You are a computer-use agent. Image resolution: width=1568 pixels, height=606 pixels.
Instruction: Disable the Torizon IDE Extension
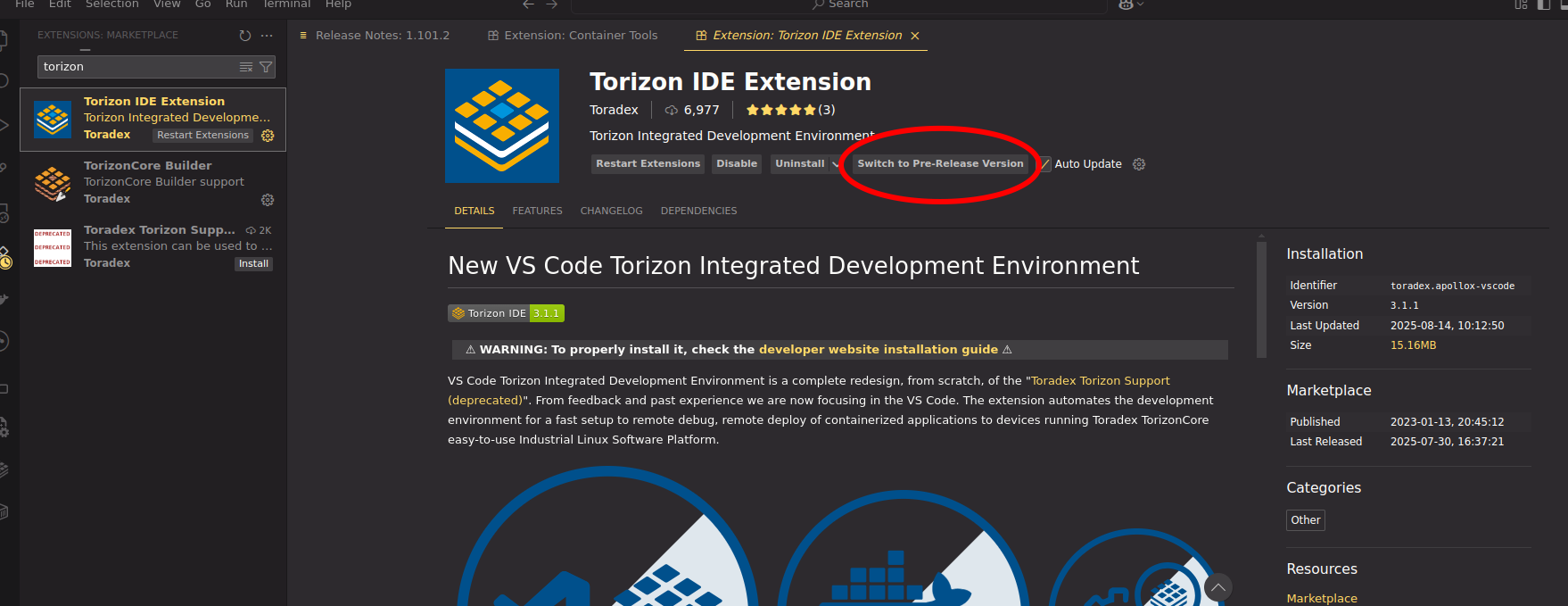point(737,164)
